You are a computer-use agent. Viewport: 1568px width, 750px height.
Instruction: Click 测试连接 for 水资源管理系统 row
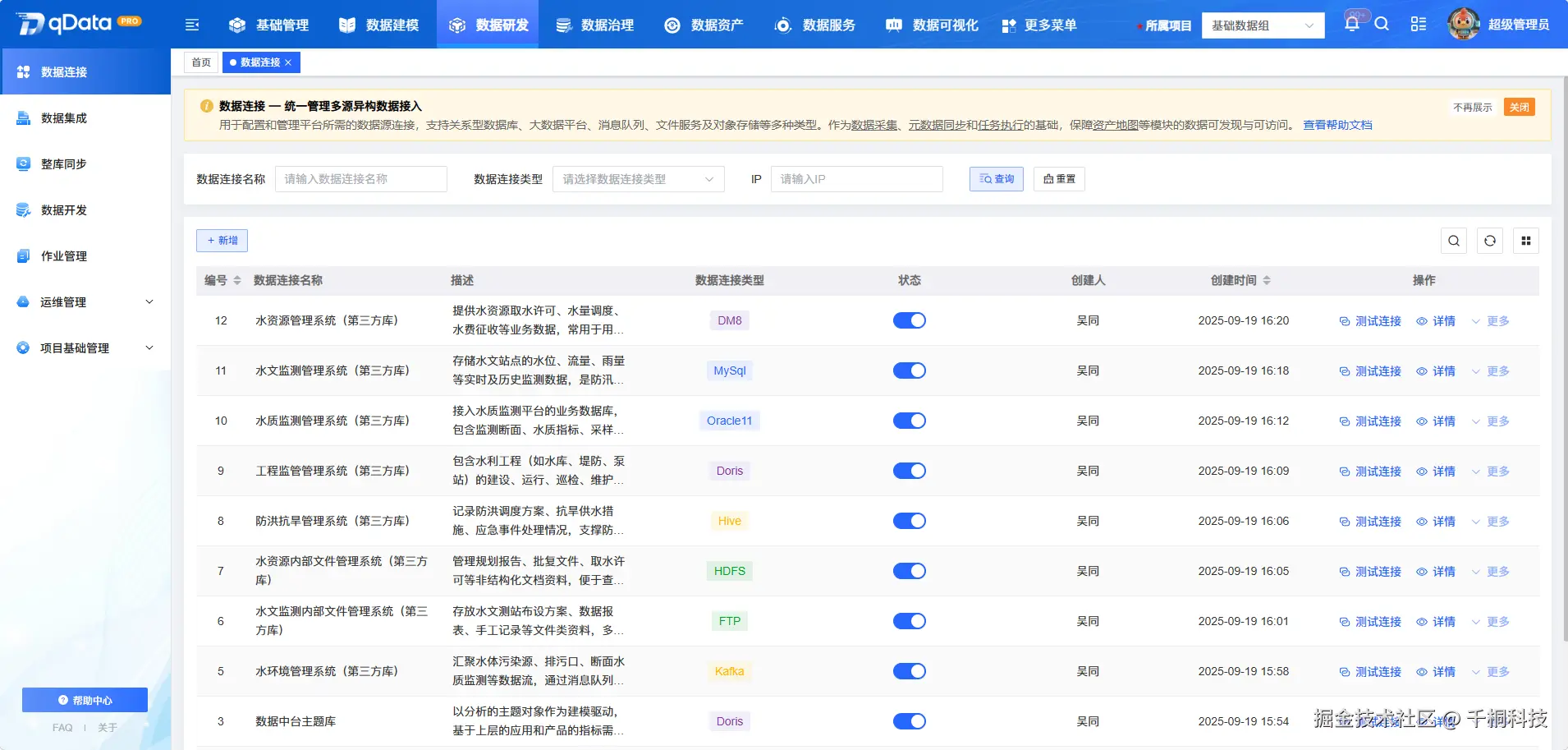pyautogui.click(x=1370, y=321)
